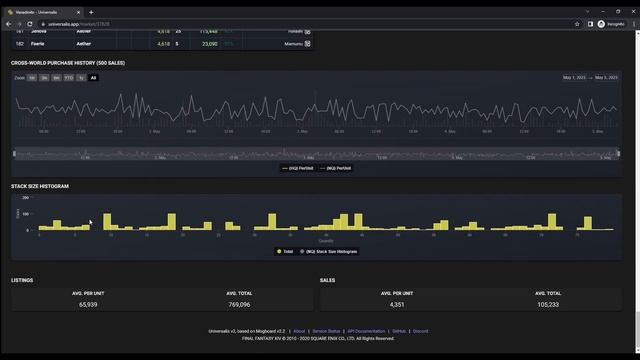Click the sales avg per unit 4,351

coord(397,304)
